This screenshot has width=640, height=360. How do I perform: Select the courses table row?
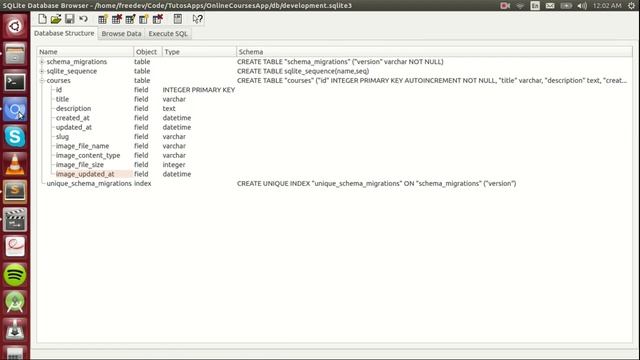pos(335,80)
